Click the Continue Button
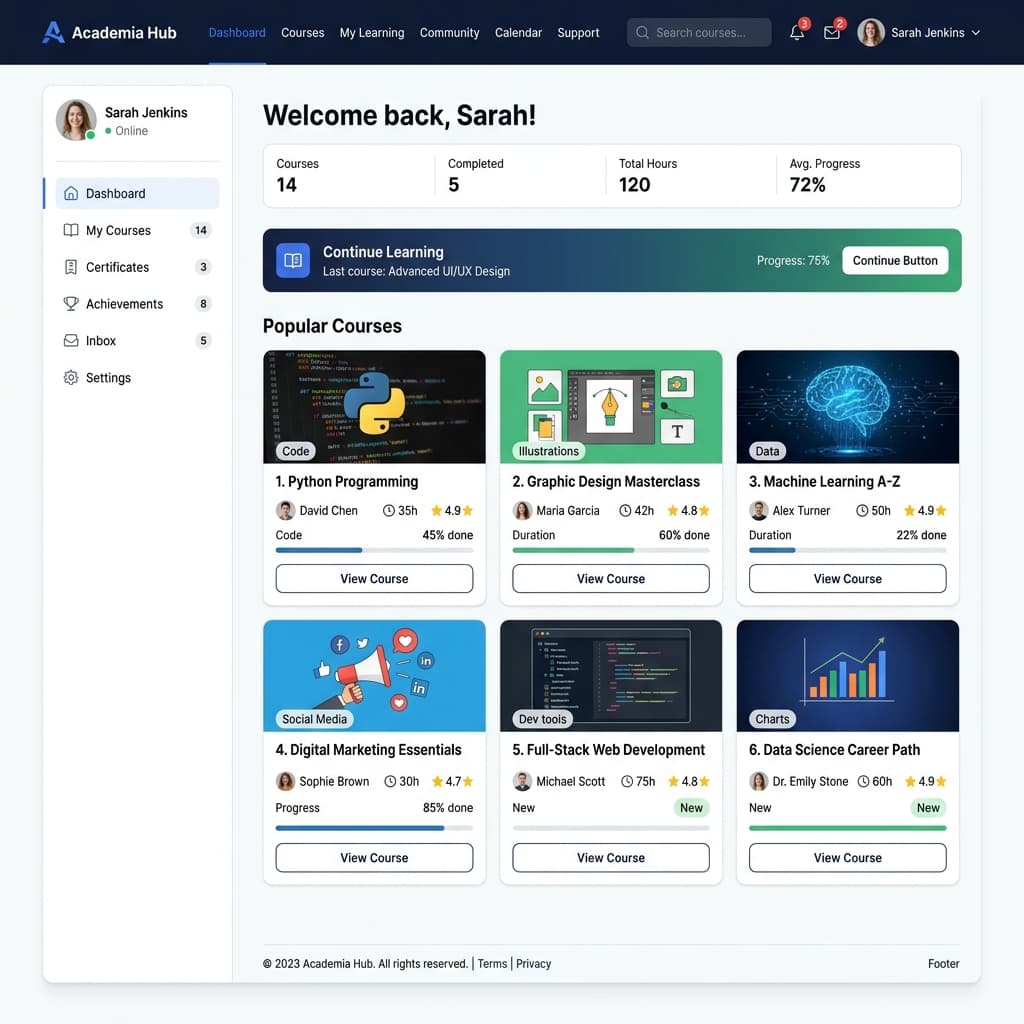The image size is (1024, 1024). (895, 261)
